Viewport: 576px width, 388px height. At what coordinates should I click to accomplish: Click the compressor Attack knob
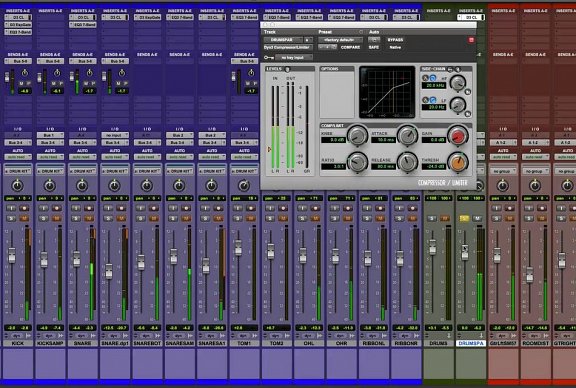(407, 136)
